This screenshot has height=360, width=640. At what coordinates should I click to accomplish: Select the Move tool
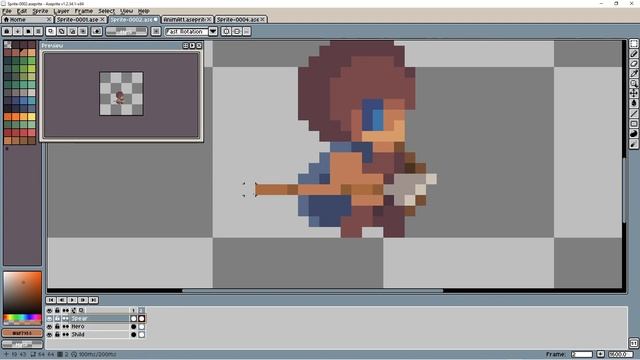[x=633, y=93]
